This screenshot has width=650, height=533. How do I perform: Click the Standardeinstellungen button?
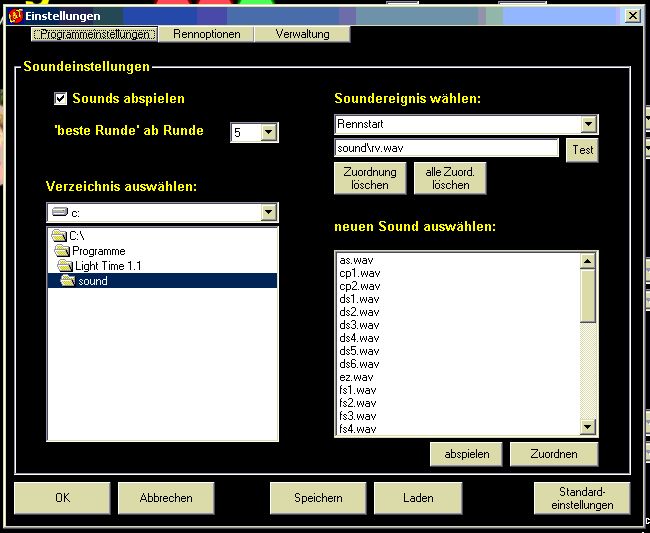[x=581, y=497]
